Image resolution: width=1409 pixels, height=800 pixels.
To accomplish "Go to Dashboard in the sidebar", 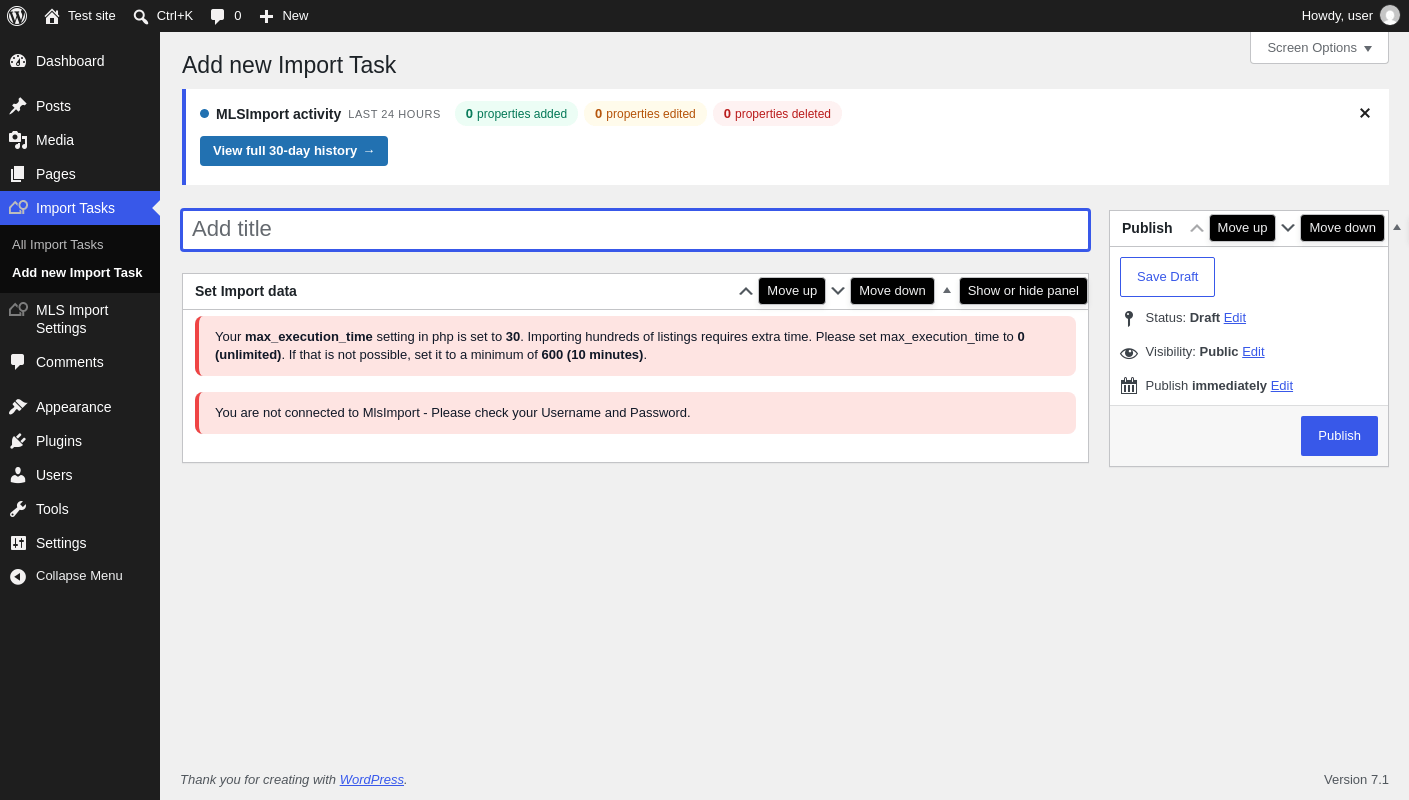I will 80,61.
